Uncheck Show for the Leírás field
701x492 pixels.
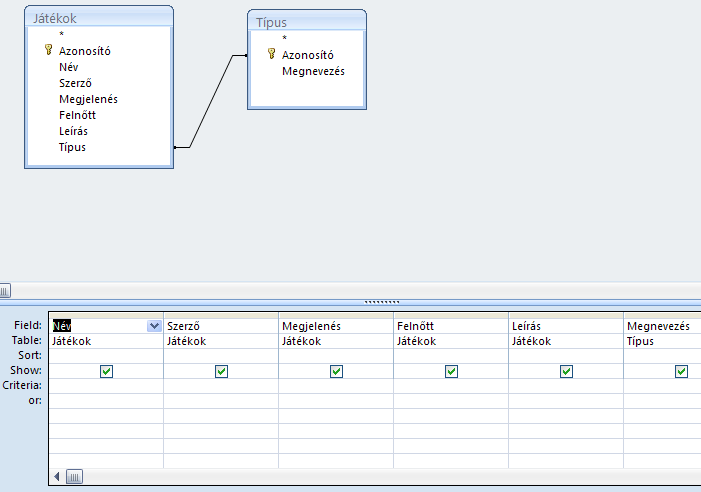[566, 371]
